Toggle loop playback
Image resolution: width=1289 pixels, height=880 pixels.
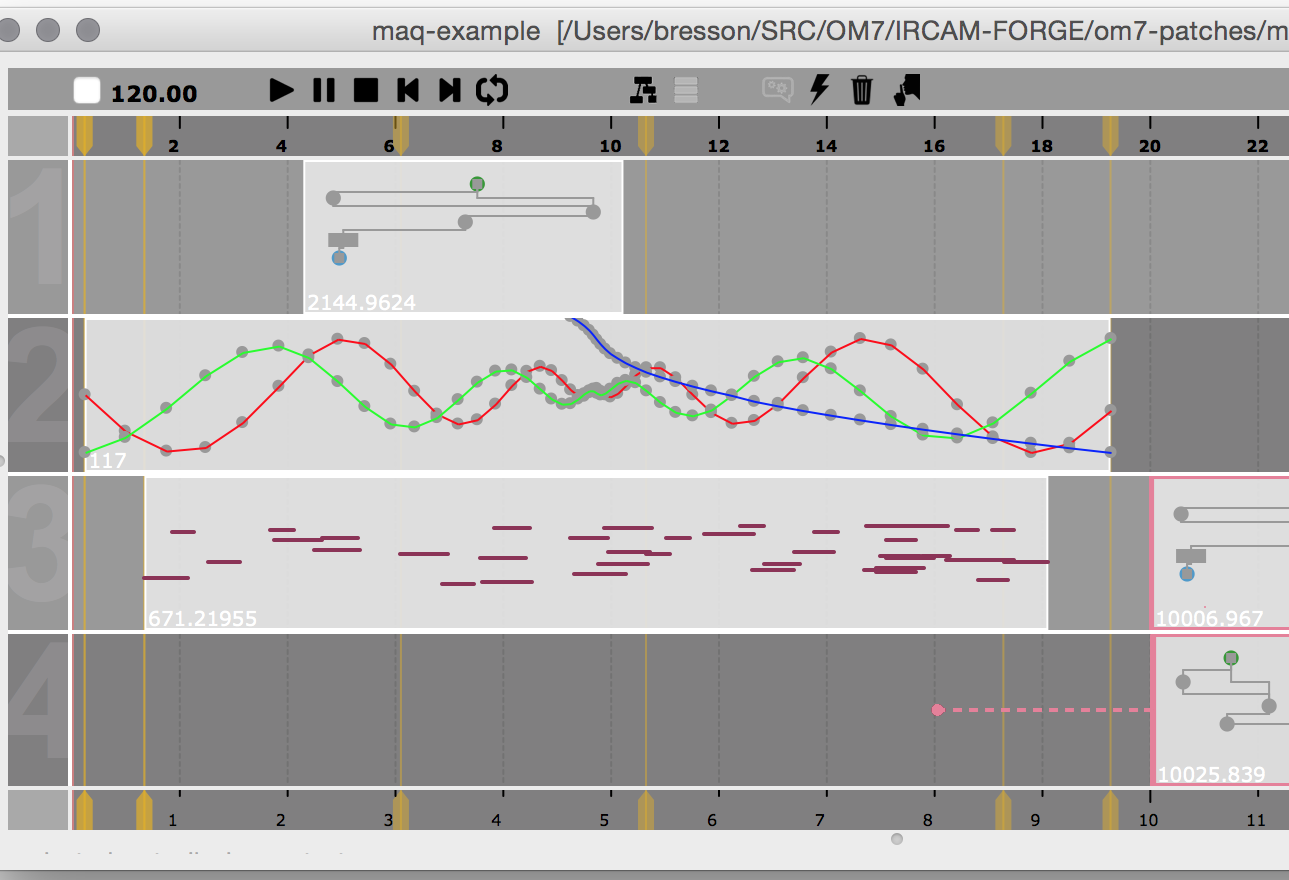(x=492, y=91)
